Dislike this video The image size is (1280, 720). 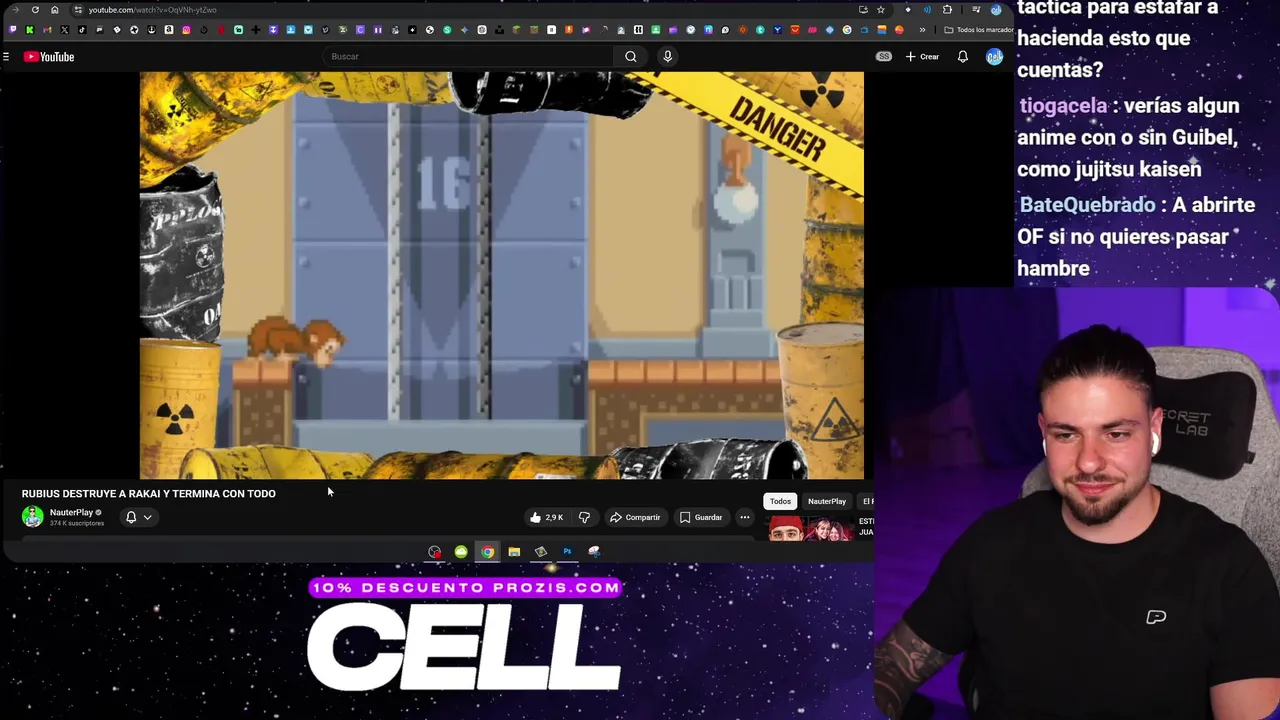(x=584, y=517)
